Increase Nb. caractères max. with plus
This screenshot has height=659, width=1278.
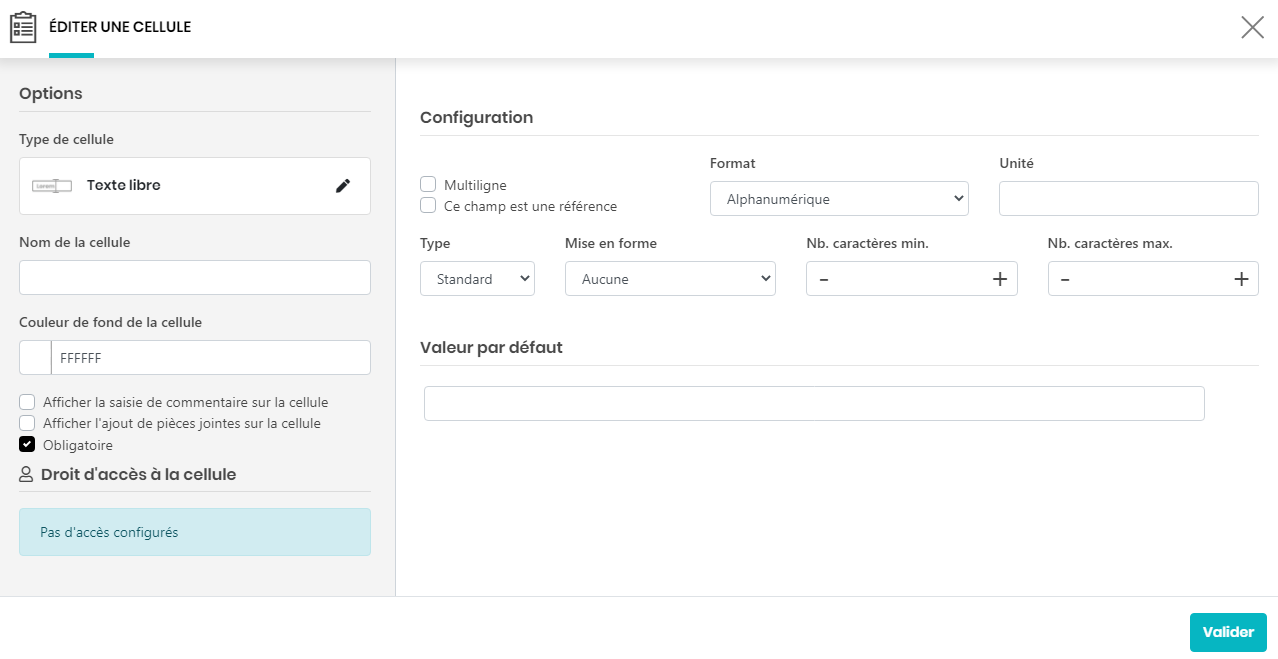pos(1240,279)
